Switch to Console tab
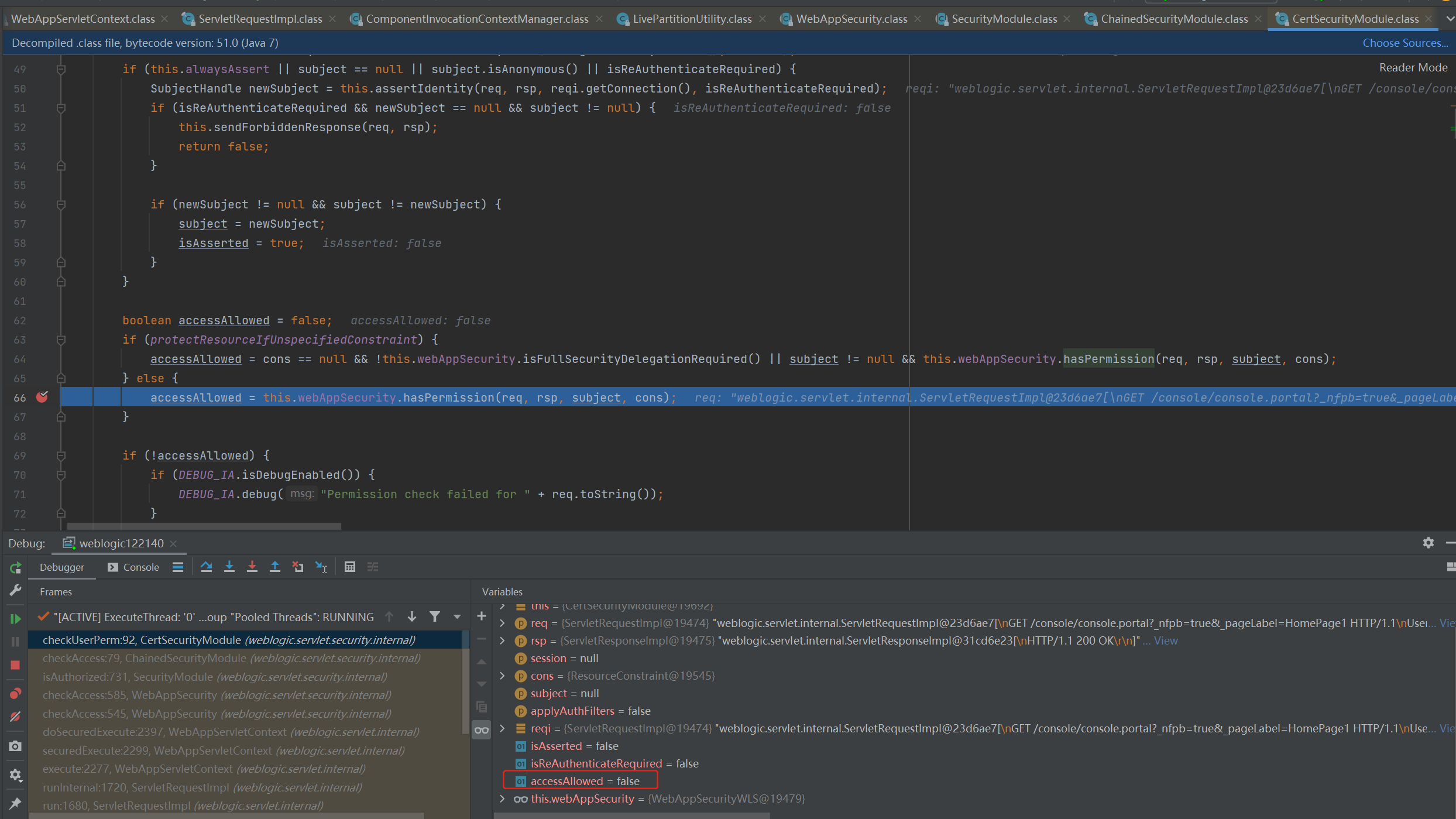Screen dimensions: 1456x819 coord(133,567)
